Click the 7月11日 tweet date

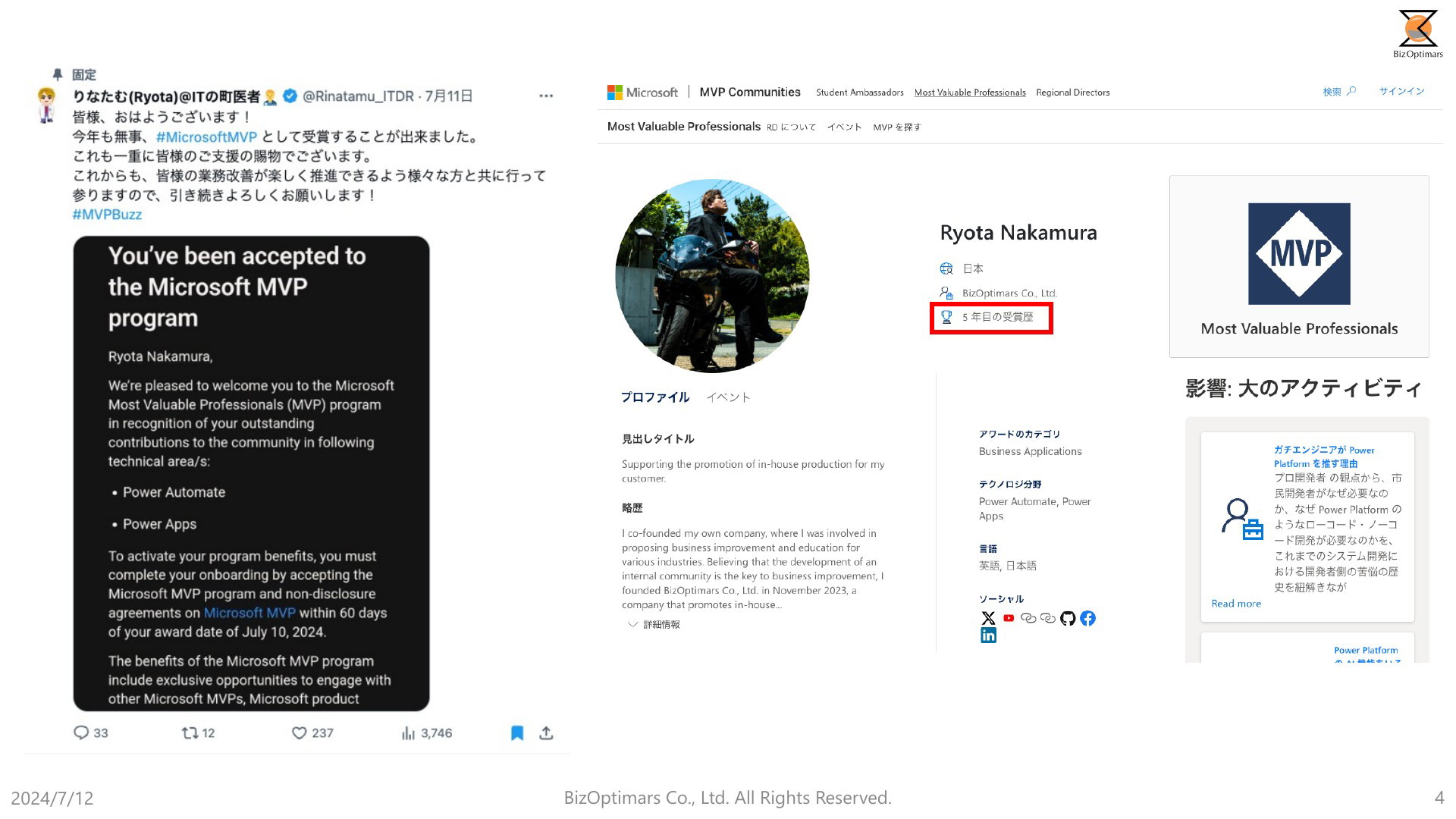(x=449, y=96)
